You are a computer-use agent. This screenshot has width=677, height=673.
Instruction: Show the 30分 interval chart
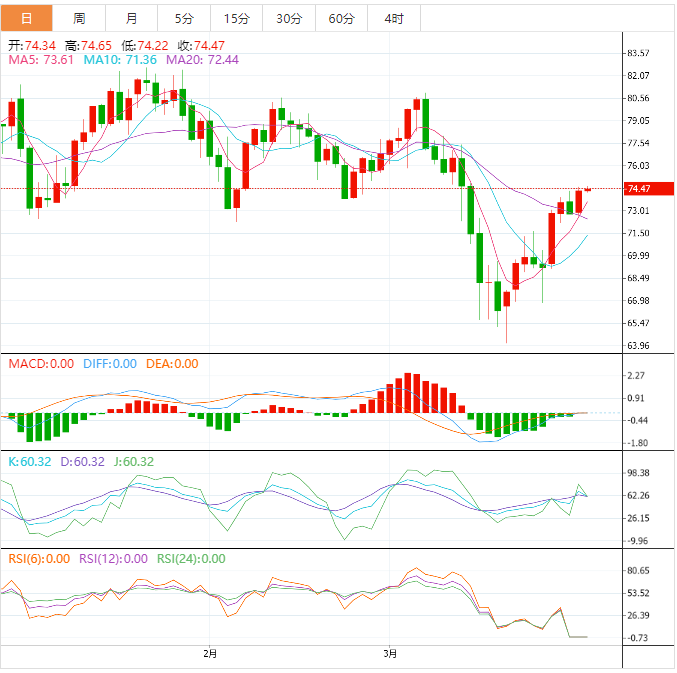289,18
